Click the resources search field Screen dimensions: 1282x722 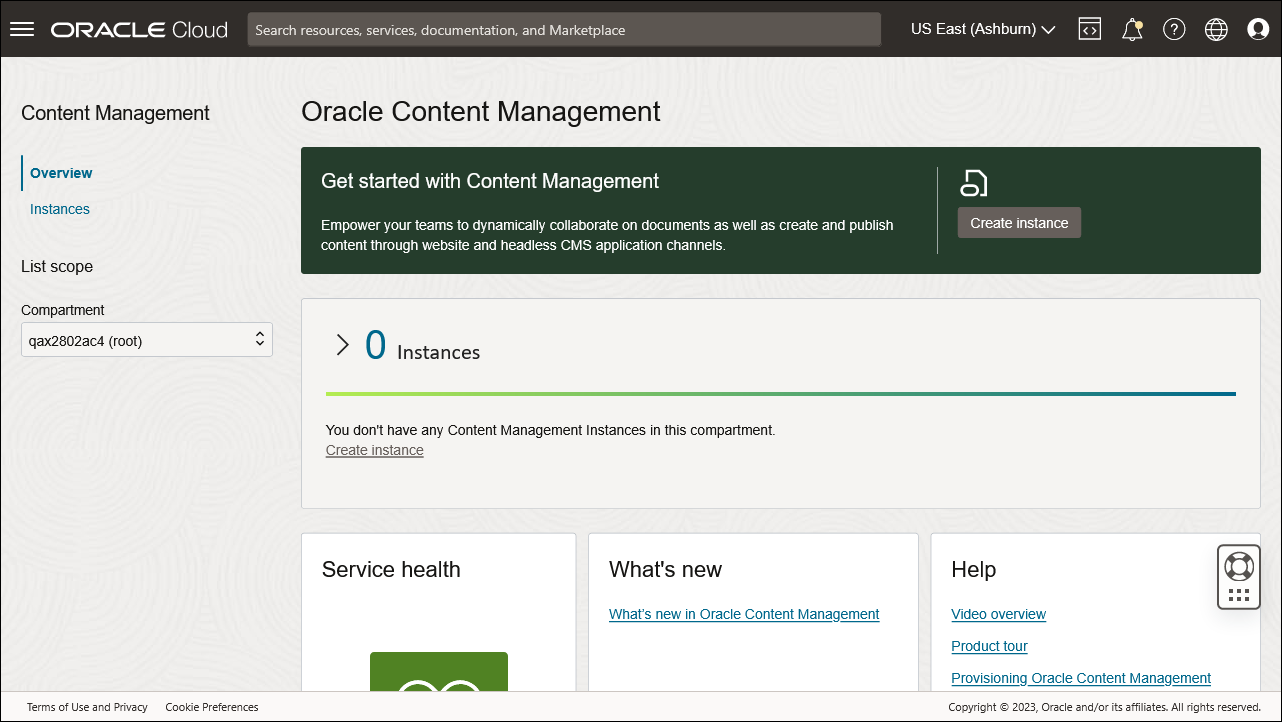pos(563,29)
